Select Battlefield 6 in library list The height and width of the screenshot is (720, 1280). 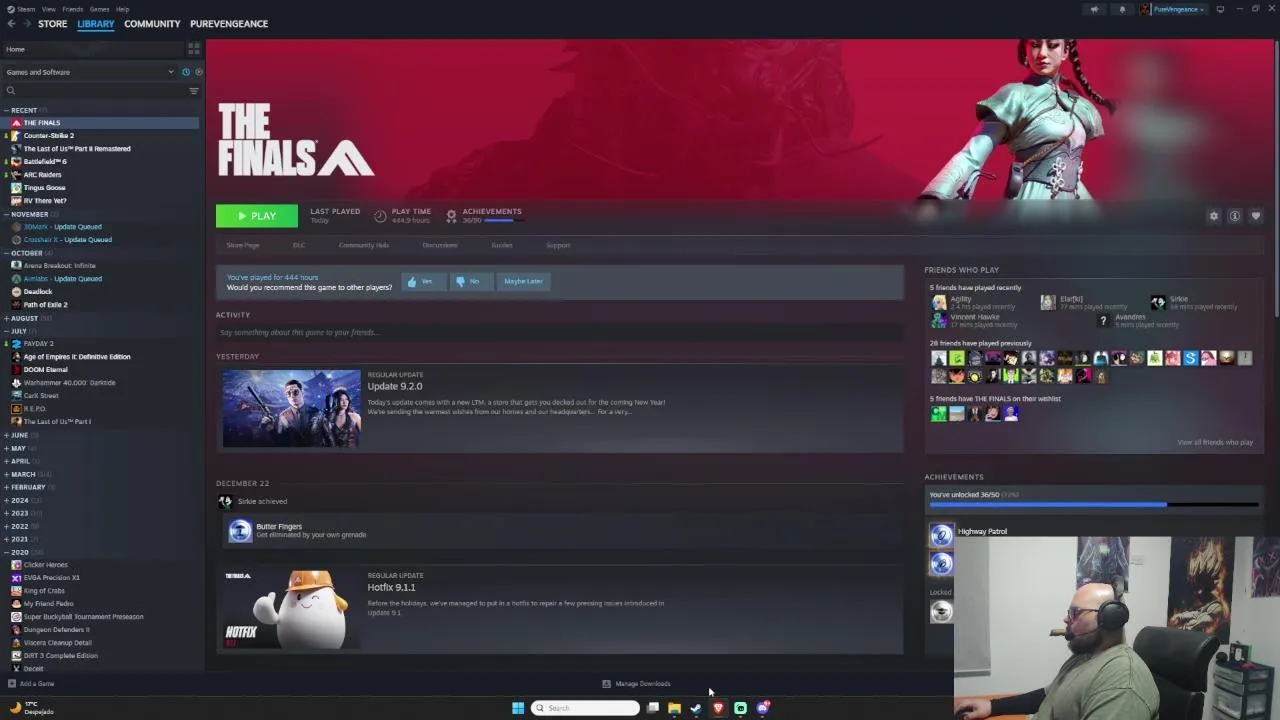pos(45,162)
